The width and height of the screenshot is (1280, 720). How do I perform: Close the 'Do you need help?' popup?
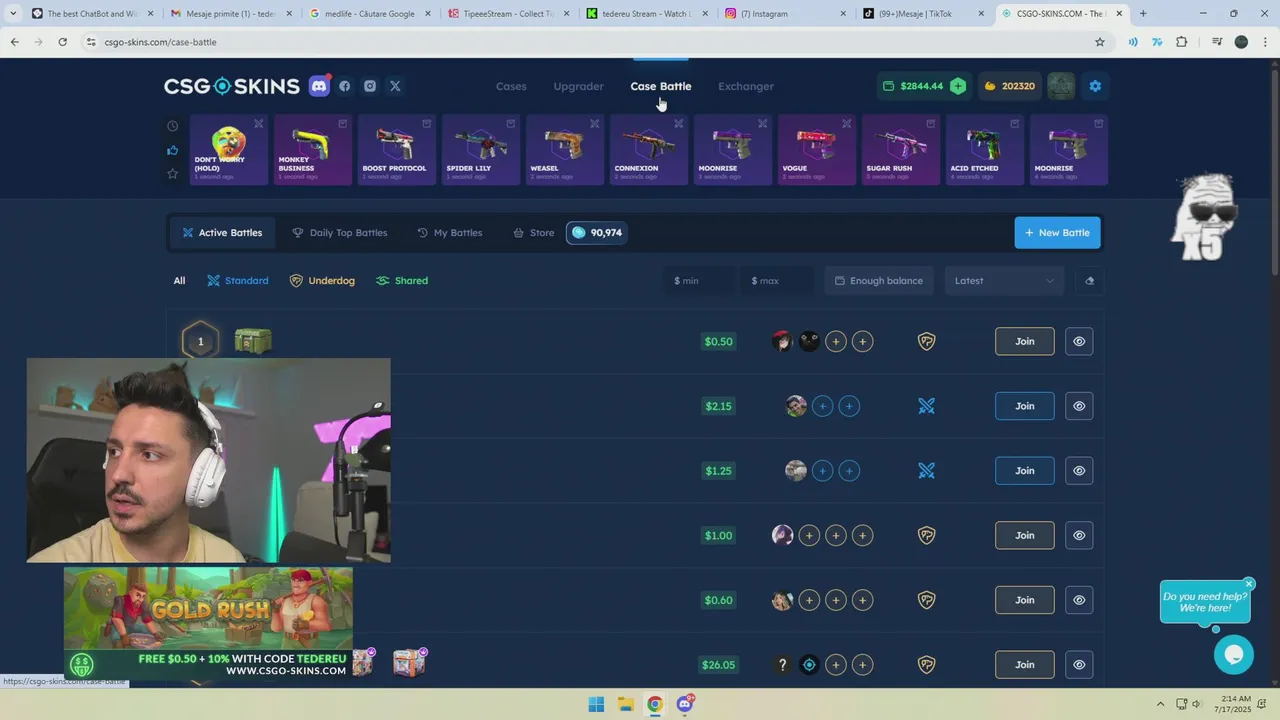point(1249,584)
